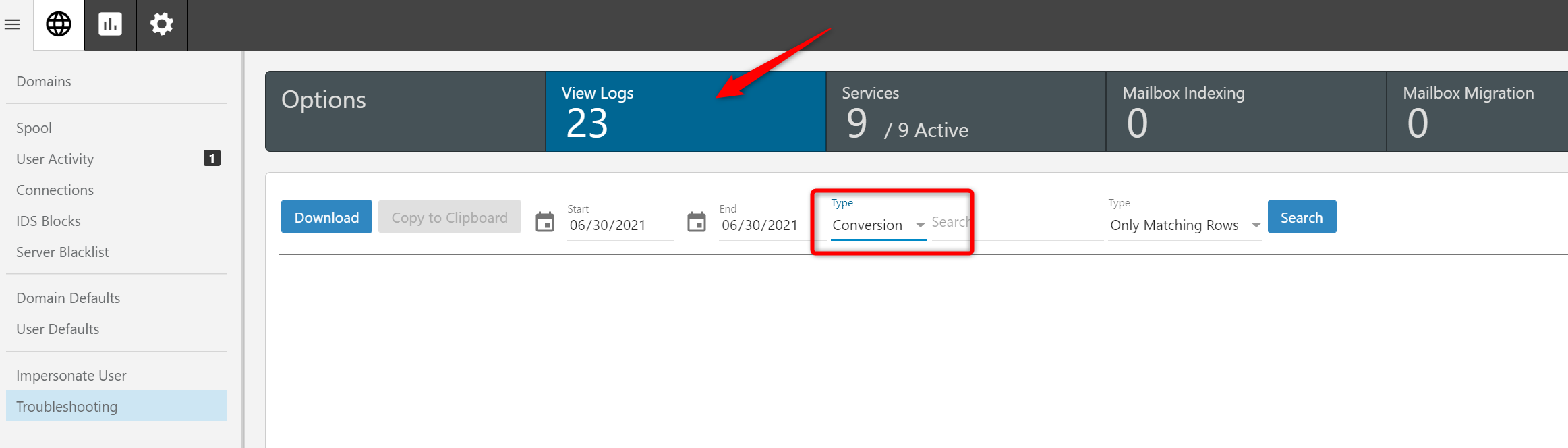Click the Start date input field
Viewport: 1568px width, 448px height.
[619, 225]
